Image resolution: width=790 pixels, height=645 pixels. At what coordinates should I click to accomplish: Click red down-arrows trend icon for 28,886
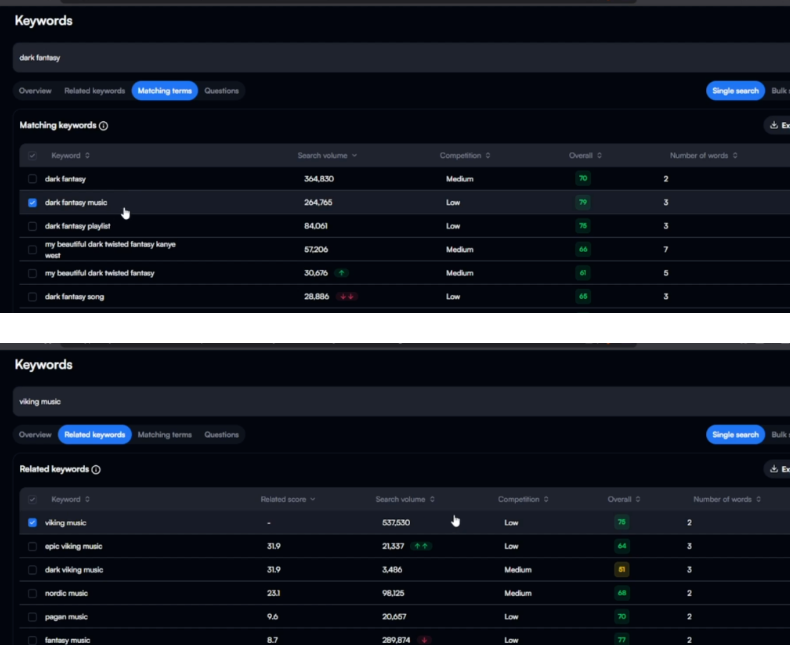pos(347,297)
